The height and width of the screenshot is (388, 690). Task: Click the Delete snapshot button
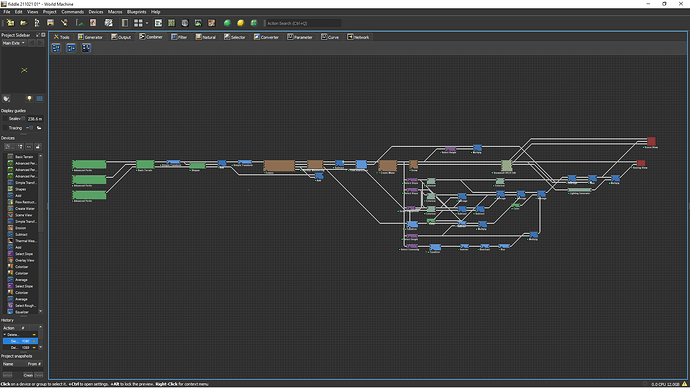[x=39, y=375]
